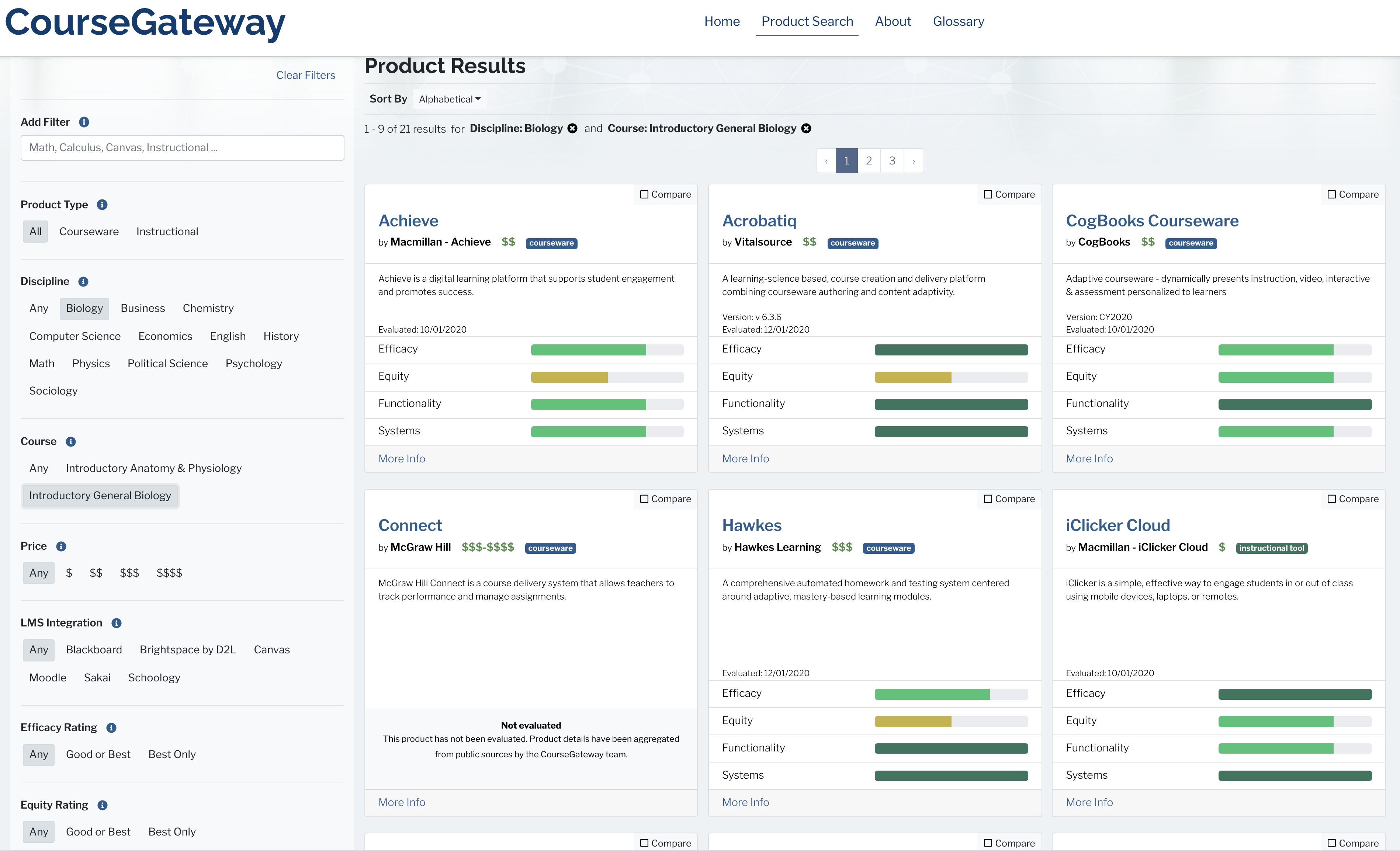Screen dimensions: 1400x851
Task: Filter price to $$$$
Action: coord(169,573)
